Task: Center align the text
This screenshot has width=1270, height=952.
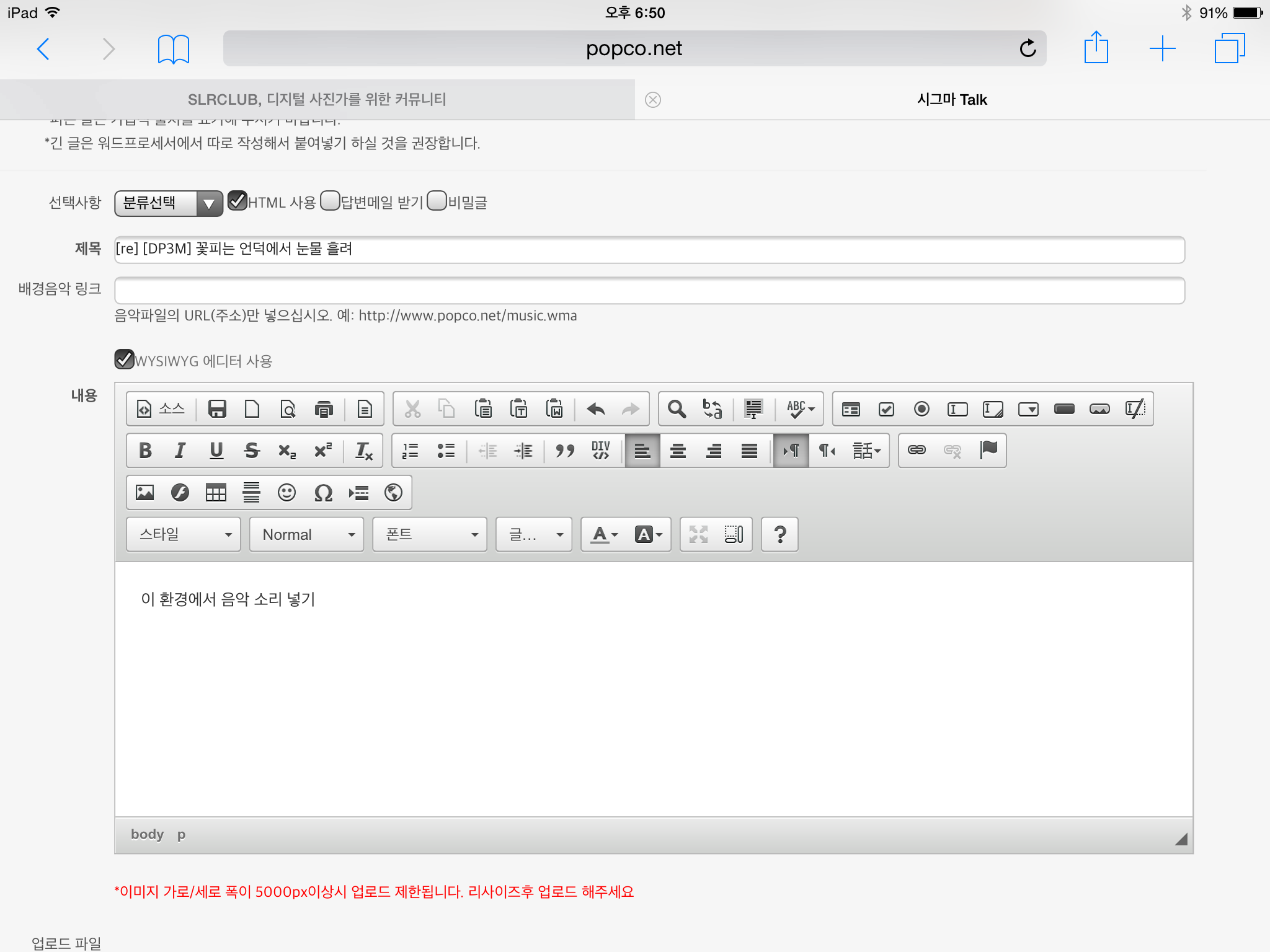Action: click(x=678, y=451)
